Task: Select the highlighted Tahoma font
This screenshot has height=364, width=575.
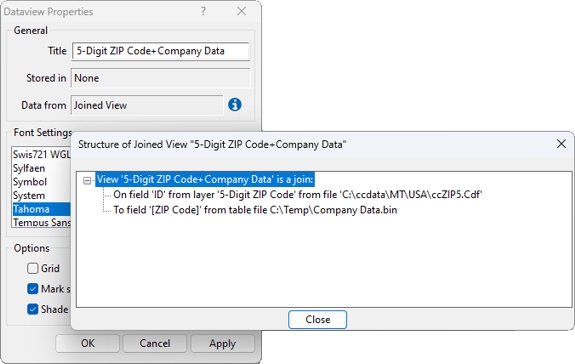Action: pos(41,209)
